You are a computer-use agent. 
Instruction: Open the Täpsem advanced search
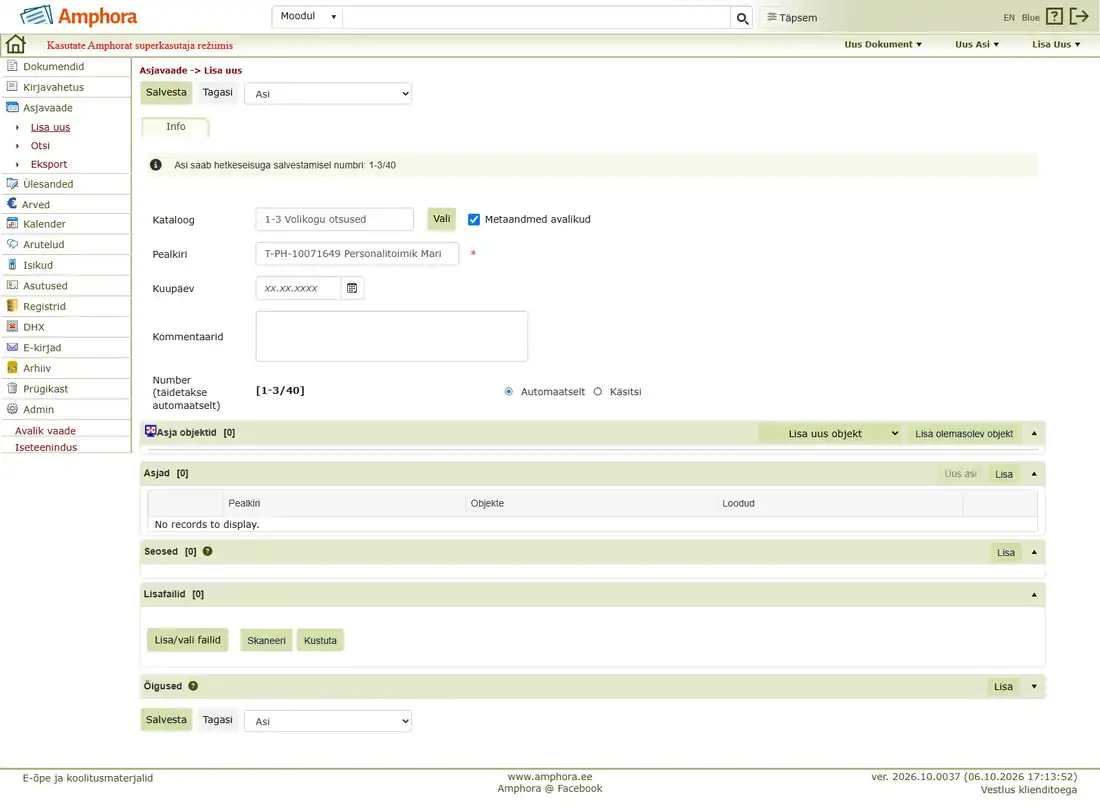(x=792, y=18)
